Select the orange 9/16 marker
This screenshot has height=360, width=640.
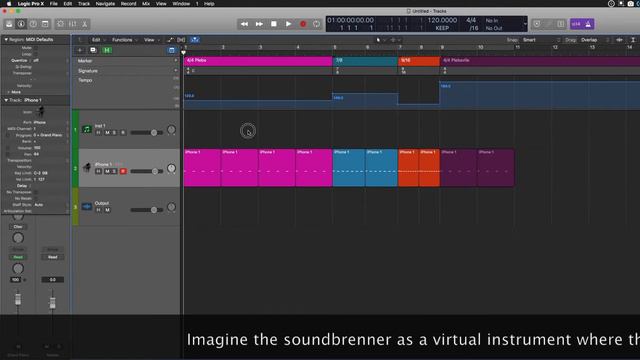pyautogui.click(x=419, y=60)
